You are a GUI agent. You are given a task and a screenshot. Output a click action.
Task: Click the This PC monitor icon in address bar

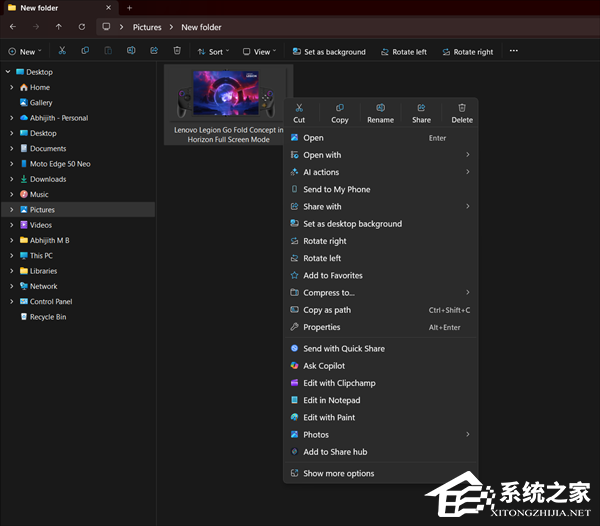click(x=106, y=27)
